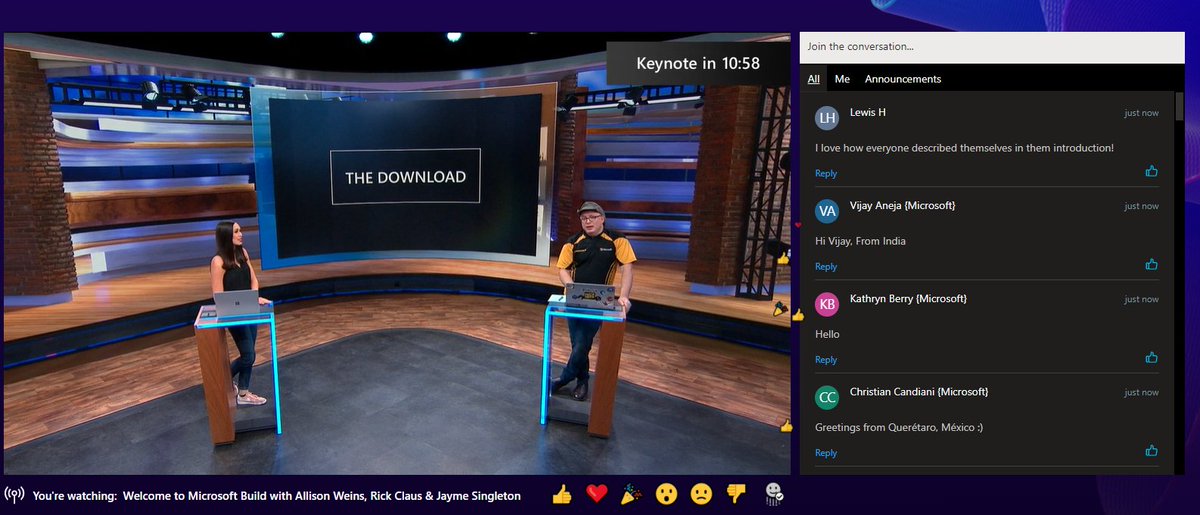Switch to the All chat tab

[814, 79]
